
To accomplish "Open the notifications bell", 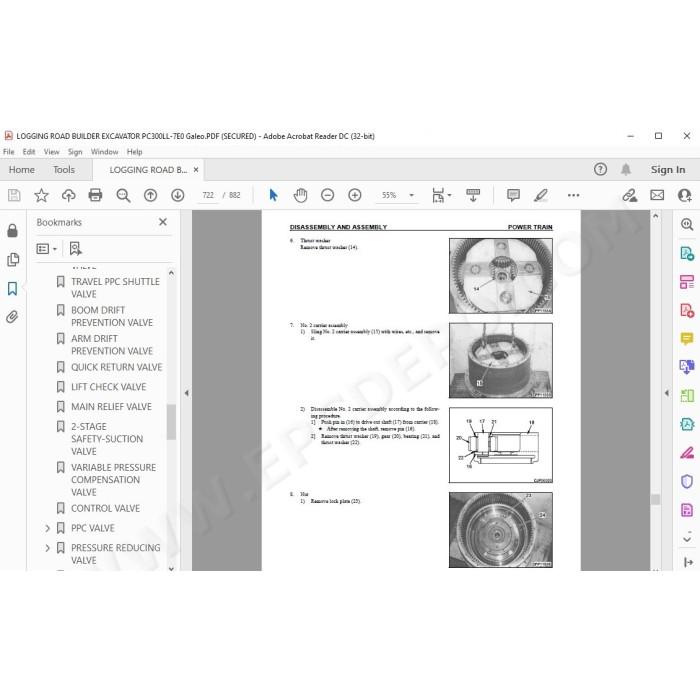I will [x=626, y=169].
